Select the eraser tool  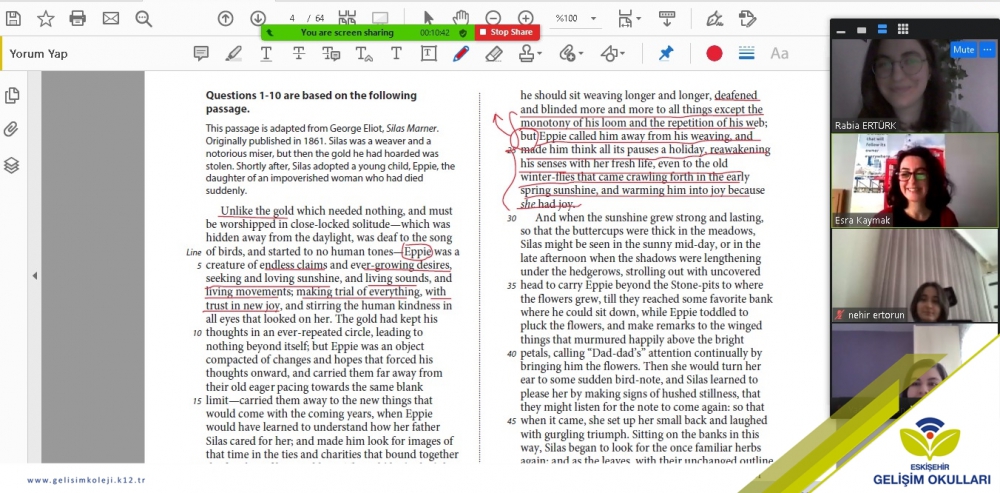point(494,54)
